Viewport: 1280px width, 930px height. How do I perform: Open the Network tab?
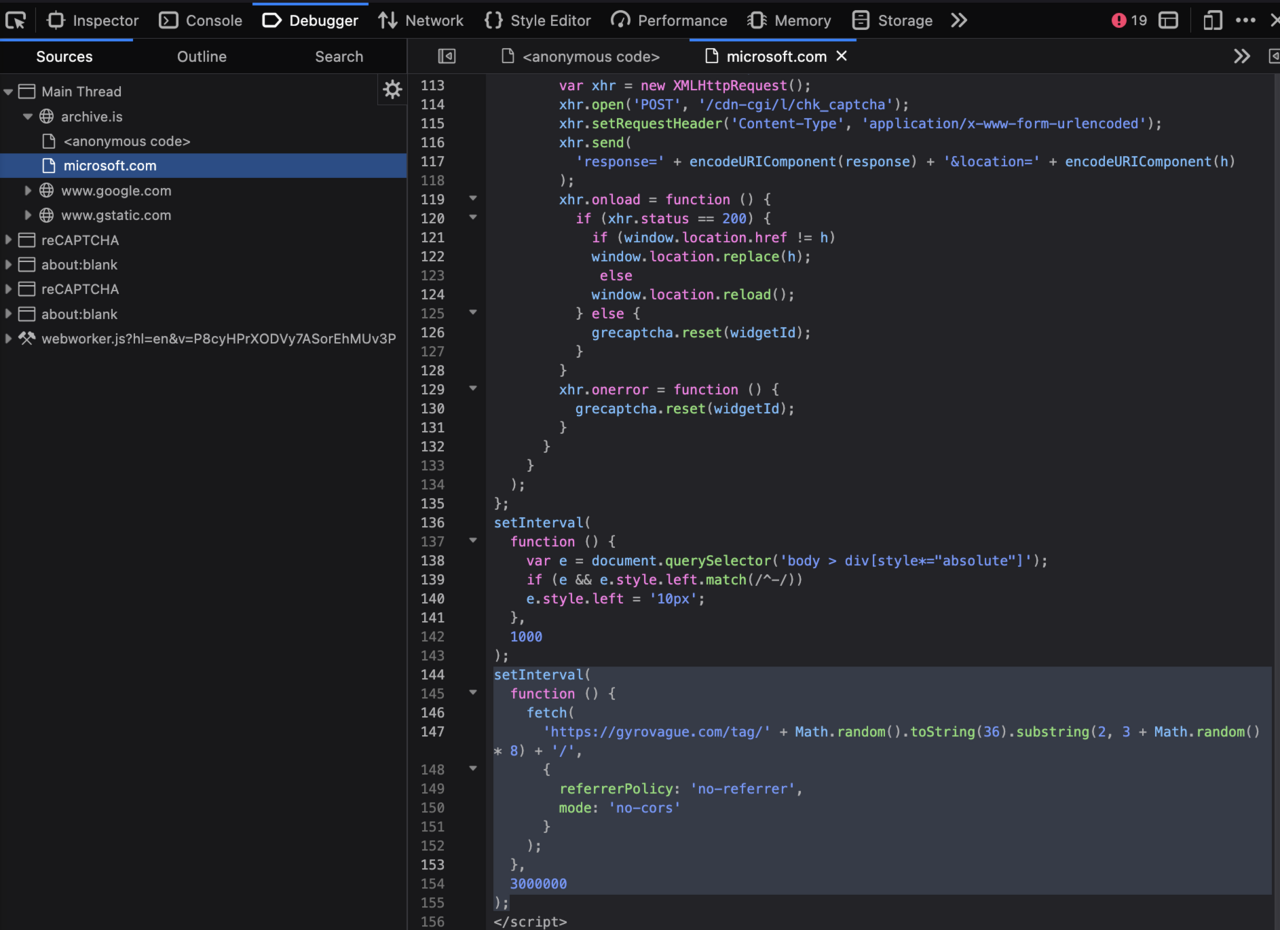421,20
